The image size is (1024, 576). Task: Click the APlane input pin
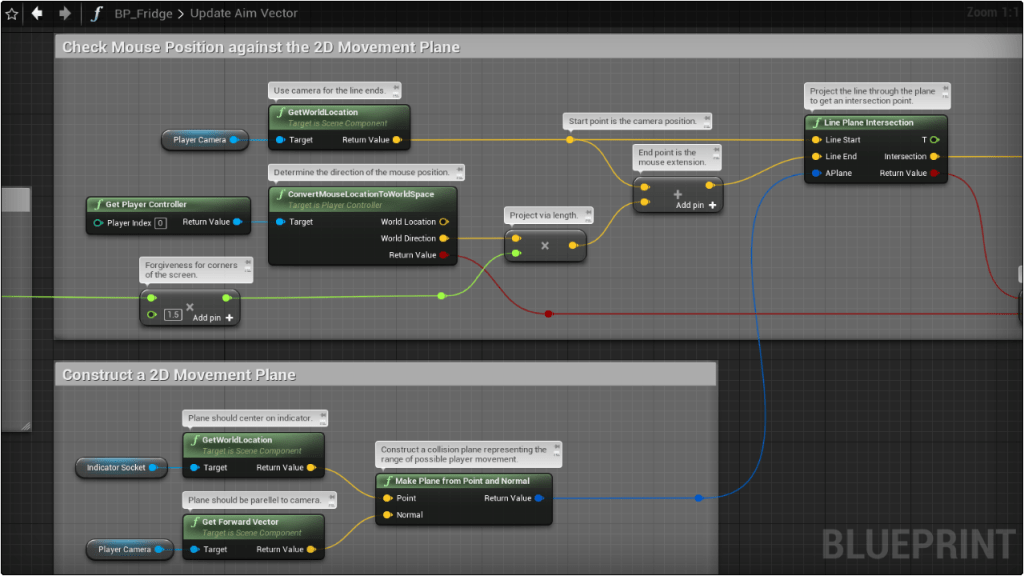click(817, 173)
